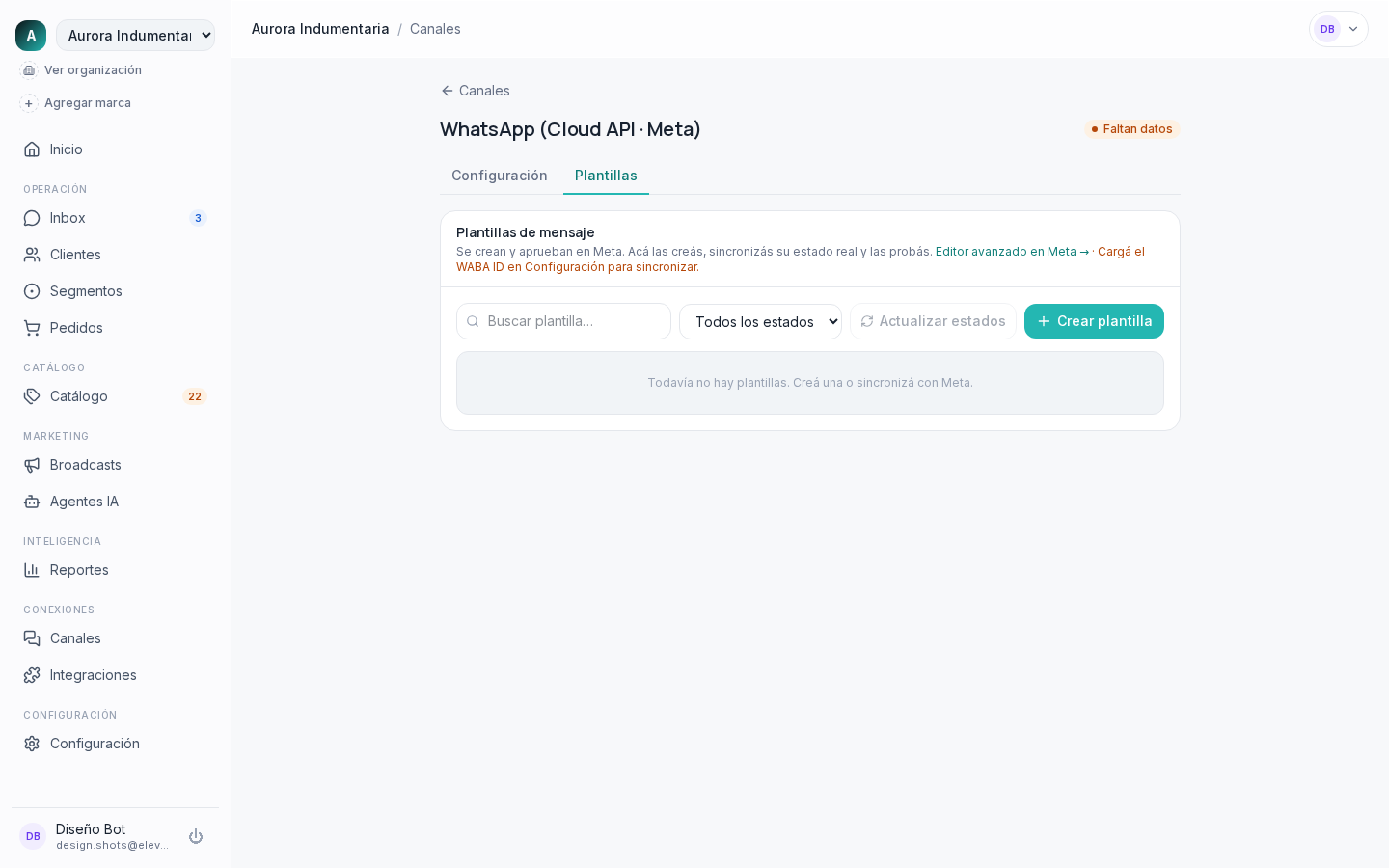Click the magnifier icon in template search
The height and width of the screenshot is (868, 1389).
click(x=473, y=321)
